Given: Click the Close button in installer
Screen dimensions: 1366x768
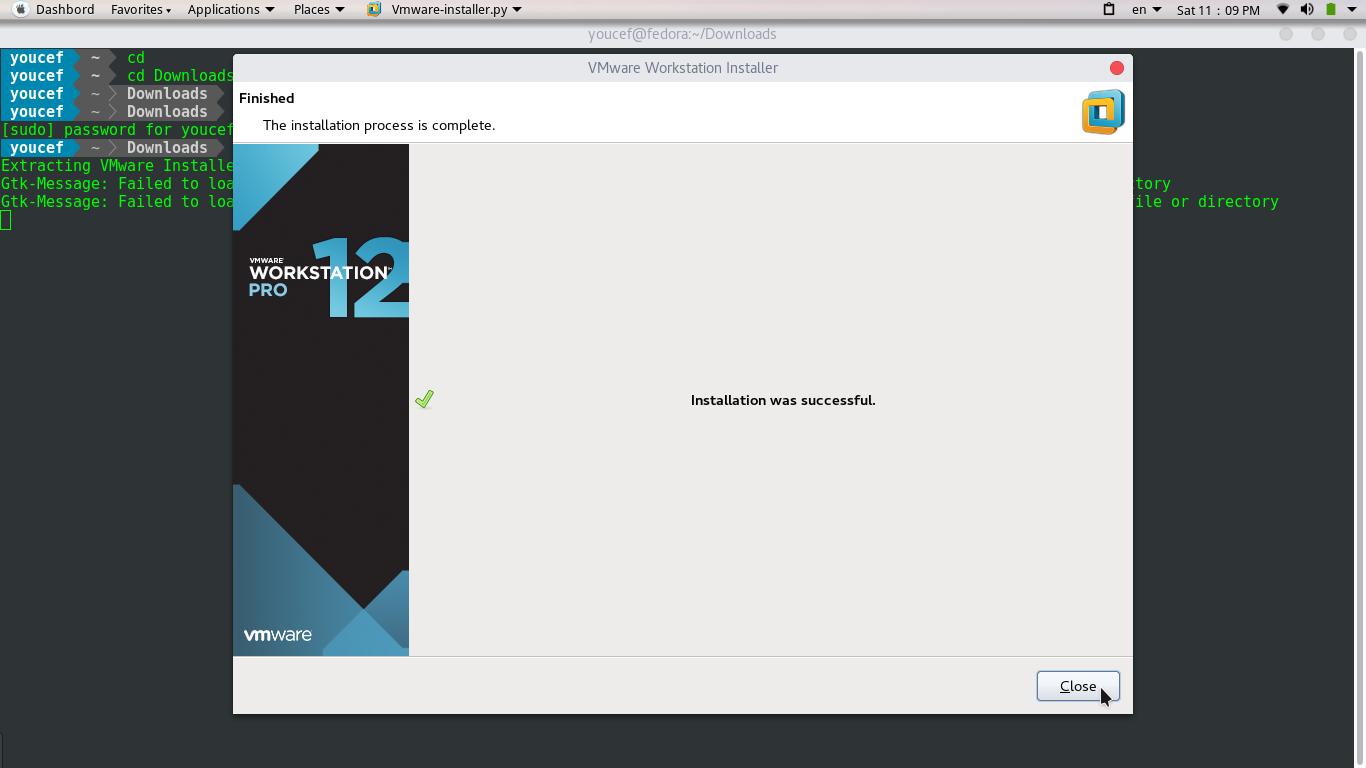Looking at the screenshot, I should pyautogui.click(x=1078, y=686).
